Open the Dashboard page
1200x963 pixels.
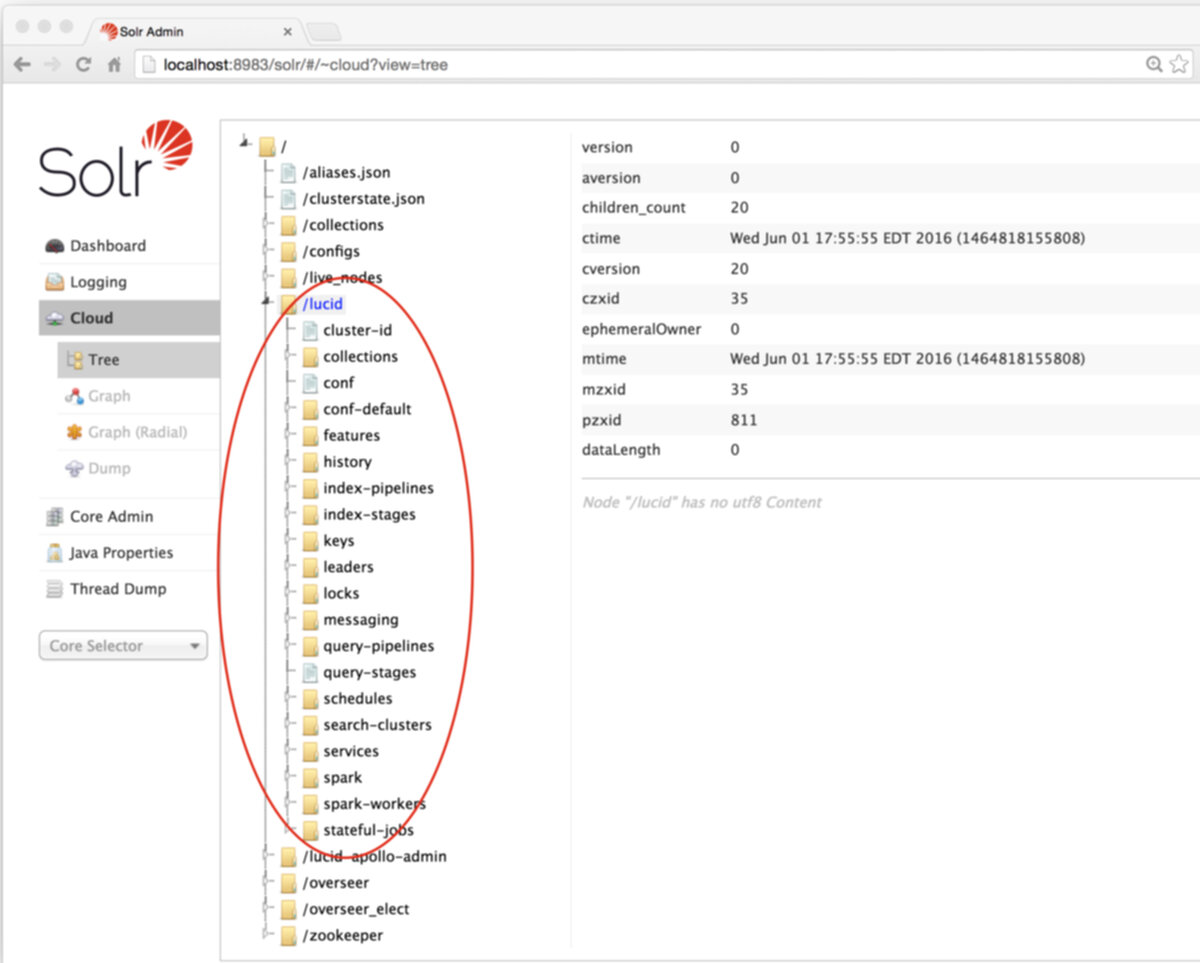point(107,246)
